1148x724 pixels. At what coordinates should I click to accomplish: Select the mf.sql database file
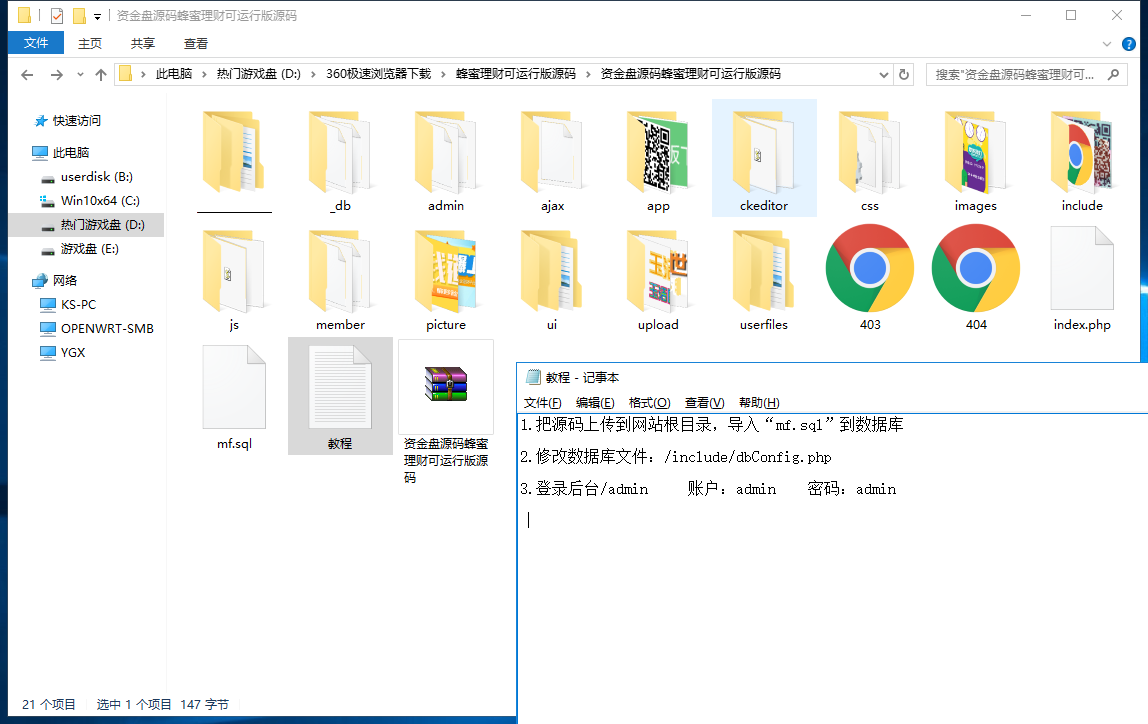(234, 388)
